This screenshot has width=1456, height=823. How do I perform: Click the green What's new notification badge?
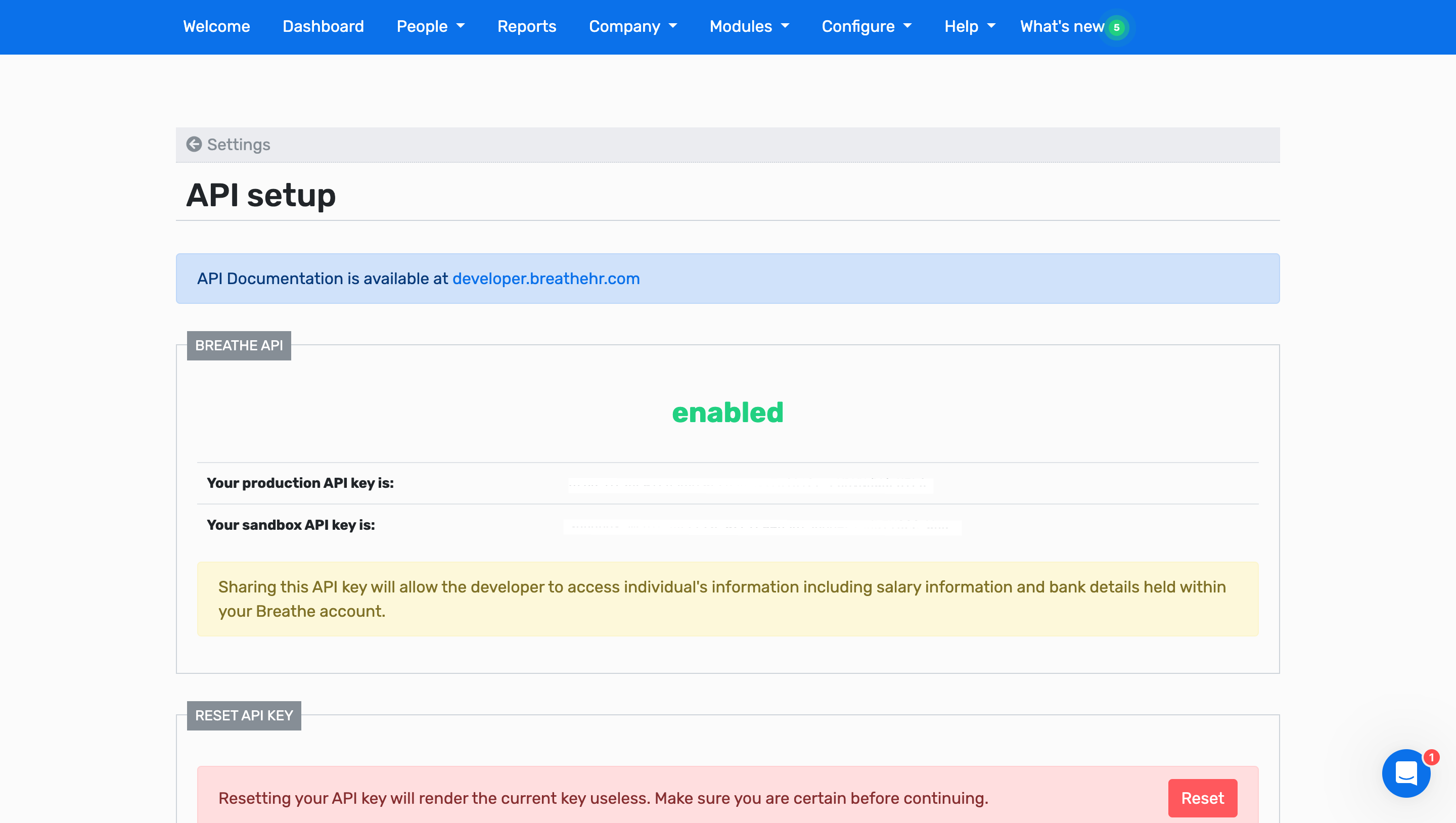point(1116,27)
